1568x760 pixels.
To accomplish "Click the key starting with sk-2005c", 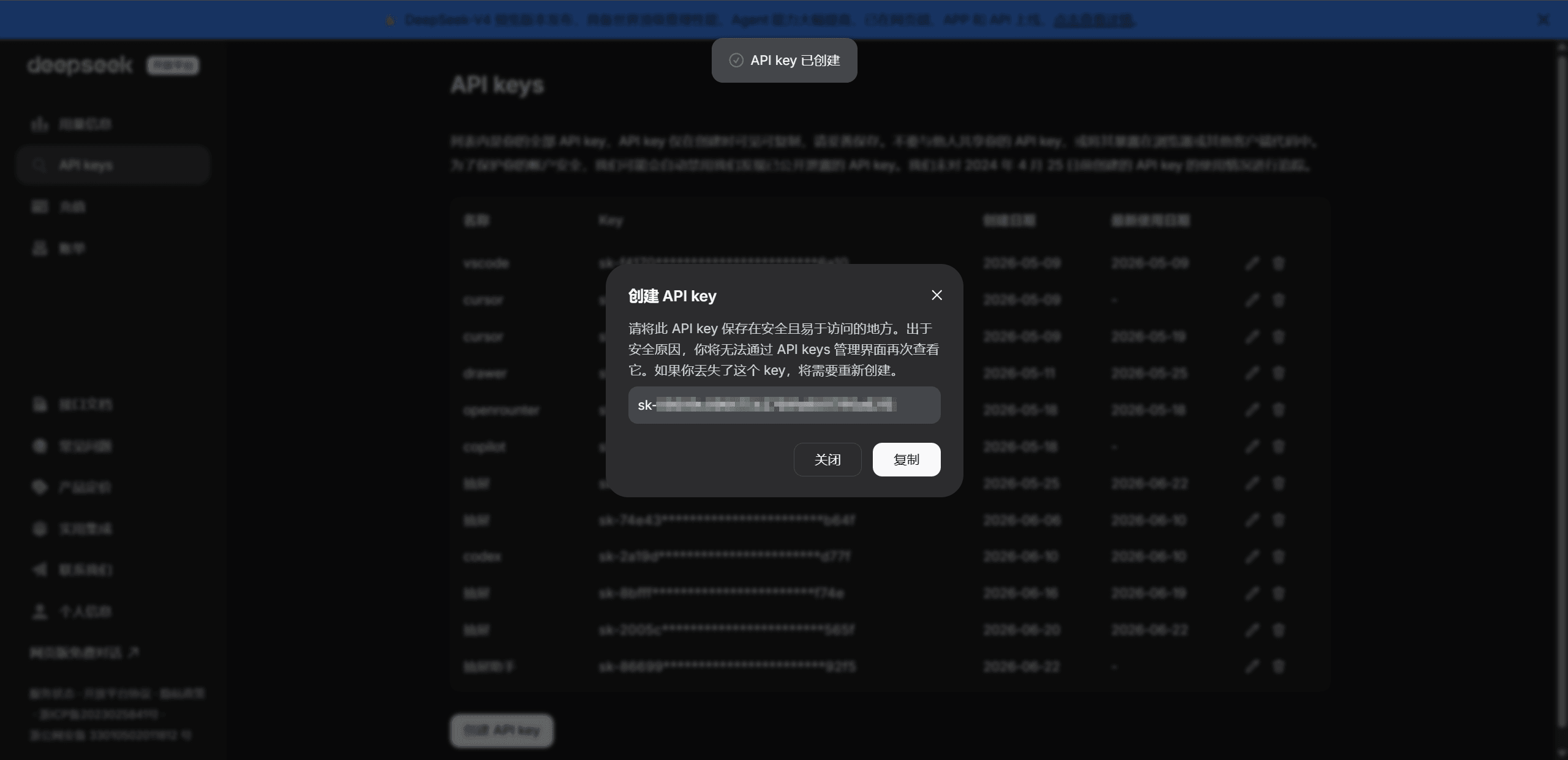I will (726, 630).
